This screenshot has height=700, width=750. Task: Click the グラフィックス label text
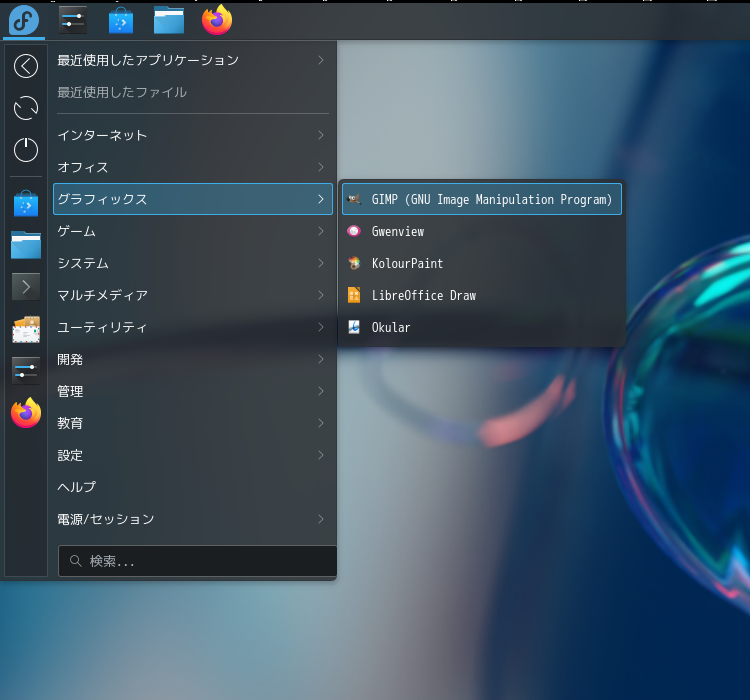pos(102,199)
